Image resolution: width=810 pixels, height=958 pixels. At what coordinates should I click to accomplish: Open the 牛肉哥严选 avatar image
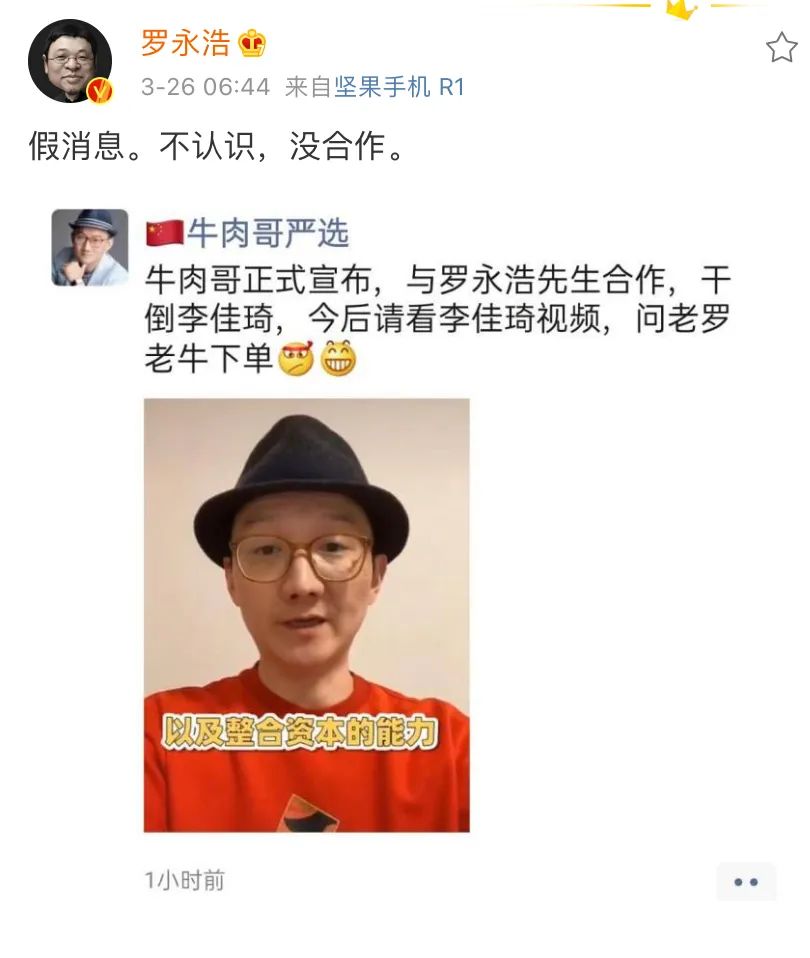point(90,247)
